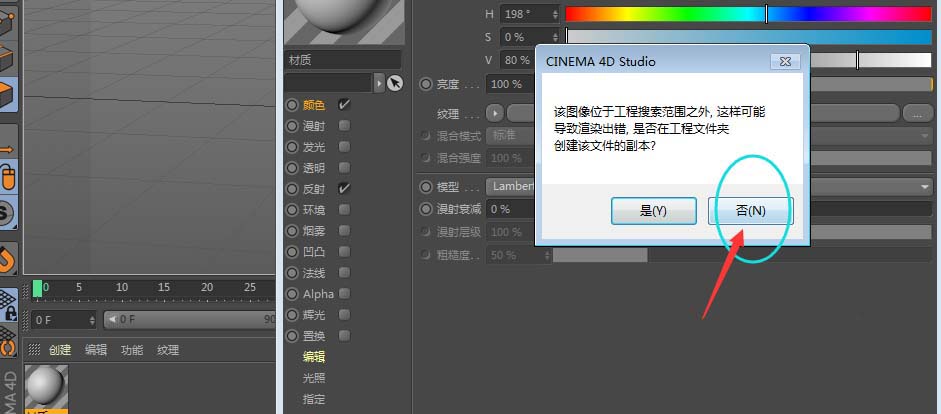The image size is (941, 414).
Task: Enable the Alpha channel checkbox
Action: pos(344,293)
